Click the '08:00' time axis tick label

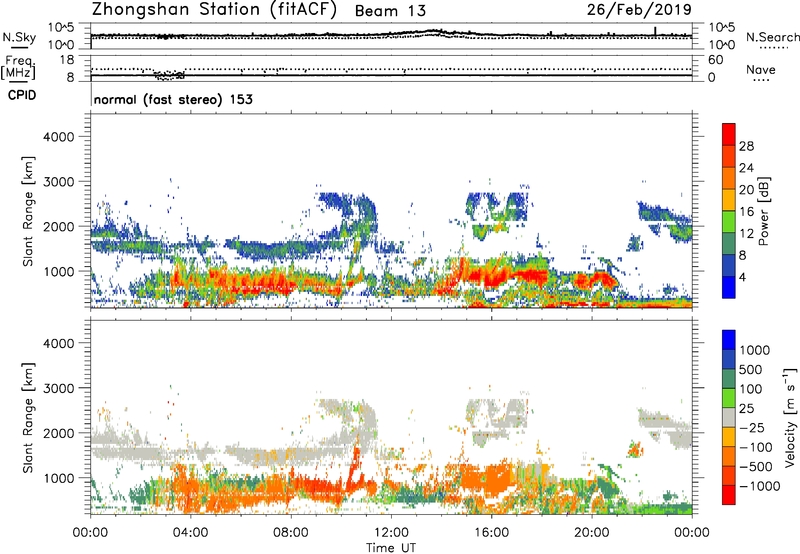click(291, 533)
